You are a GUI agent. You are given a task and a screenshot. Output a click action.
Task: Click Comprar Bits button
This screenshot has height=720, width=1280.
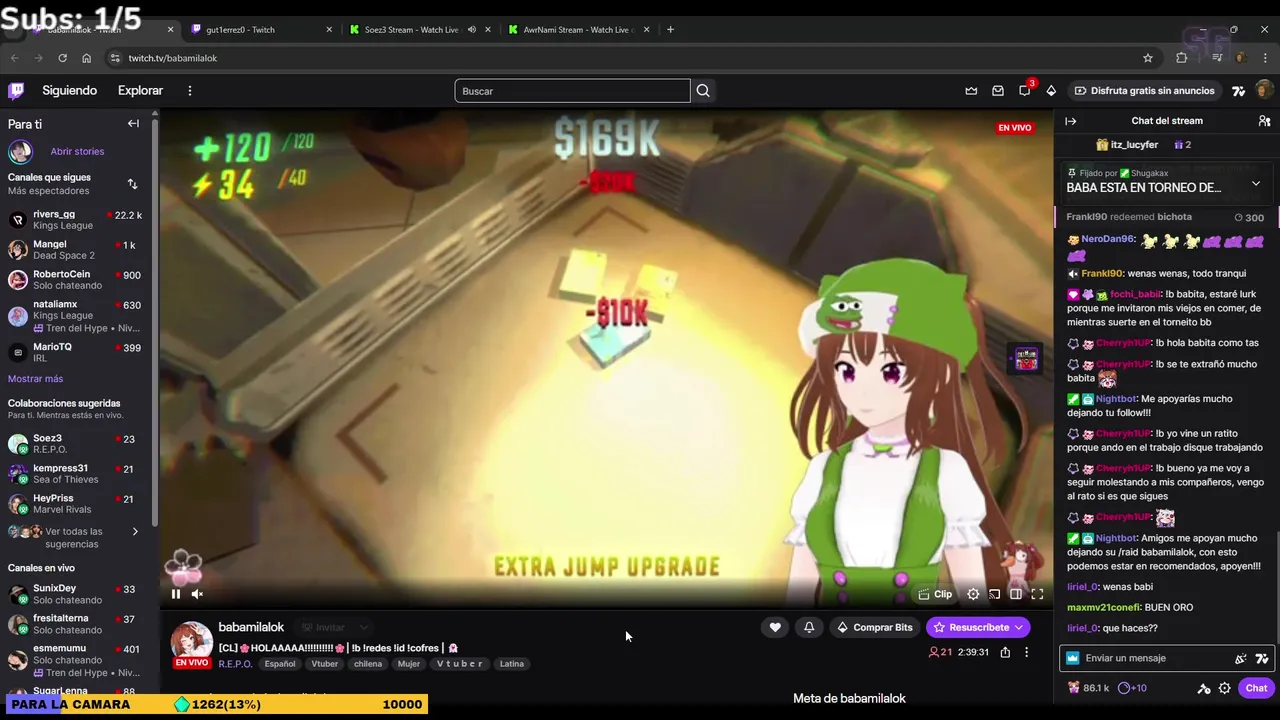click(x=875, y=627)
